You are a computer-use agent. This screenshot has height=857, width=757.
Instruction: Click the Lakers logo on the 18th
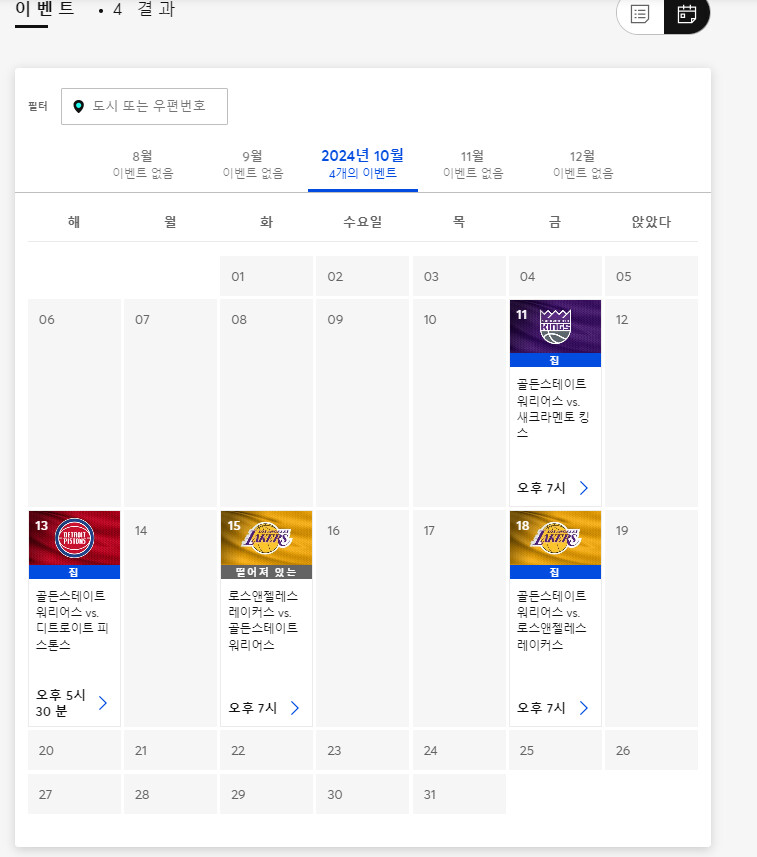(x=555, y=538)
